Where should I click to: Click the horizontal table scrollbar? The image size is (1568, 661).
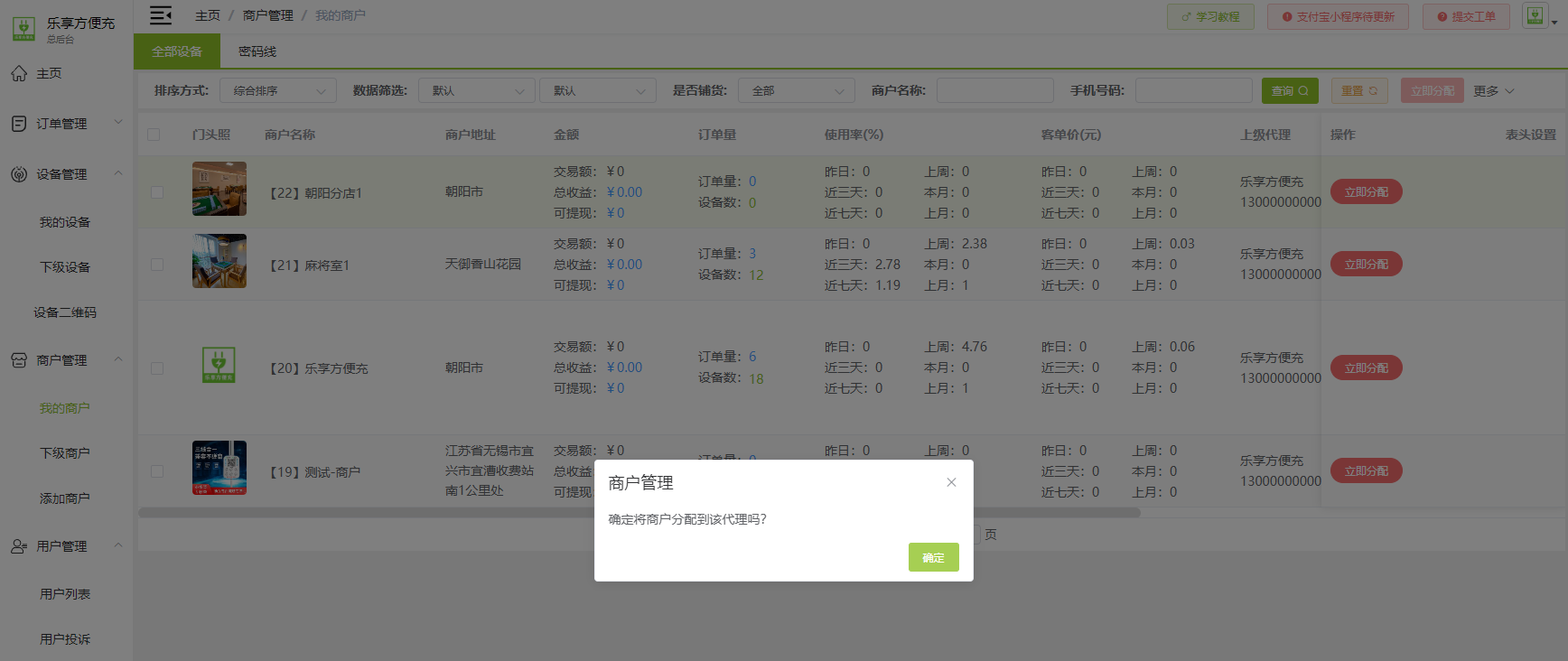point(639,512)
